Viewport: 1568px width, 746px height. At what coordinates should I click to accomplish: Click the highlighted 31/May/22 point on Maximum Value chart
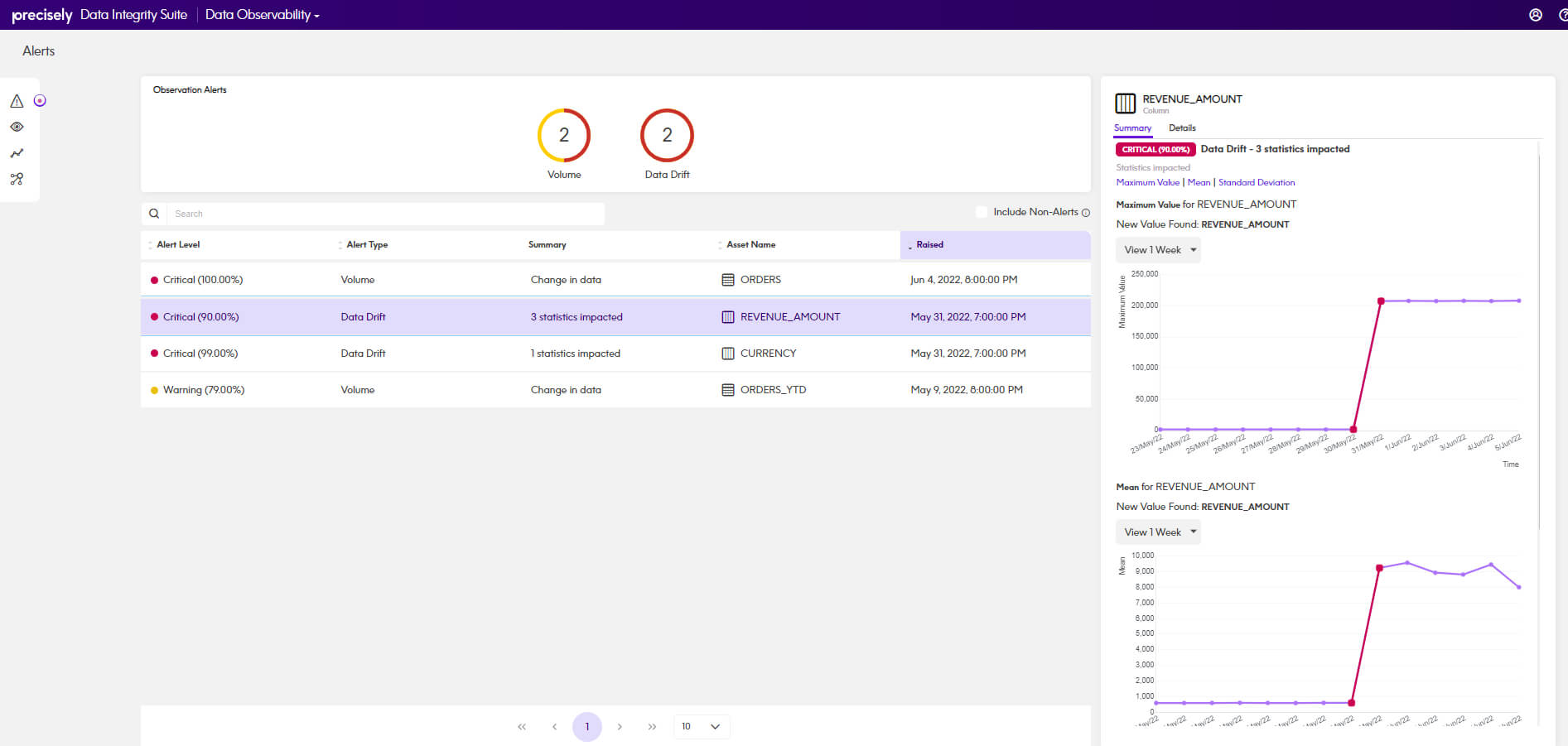pyautogui.click(x=1381, y=301)
